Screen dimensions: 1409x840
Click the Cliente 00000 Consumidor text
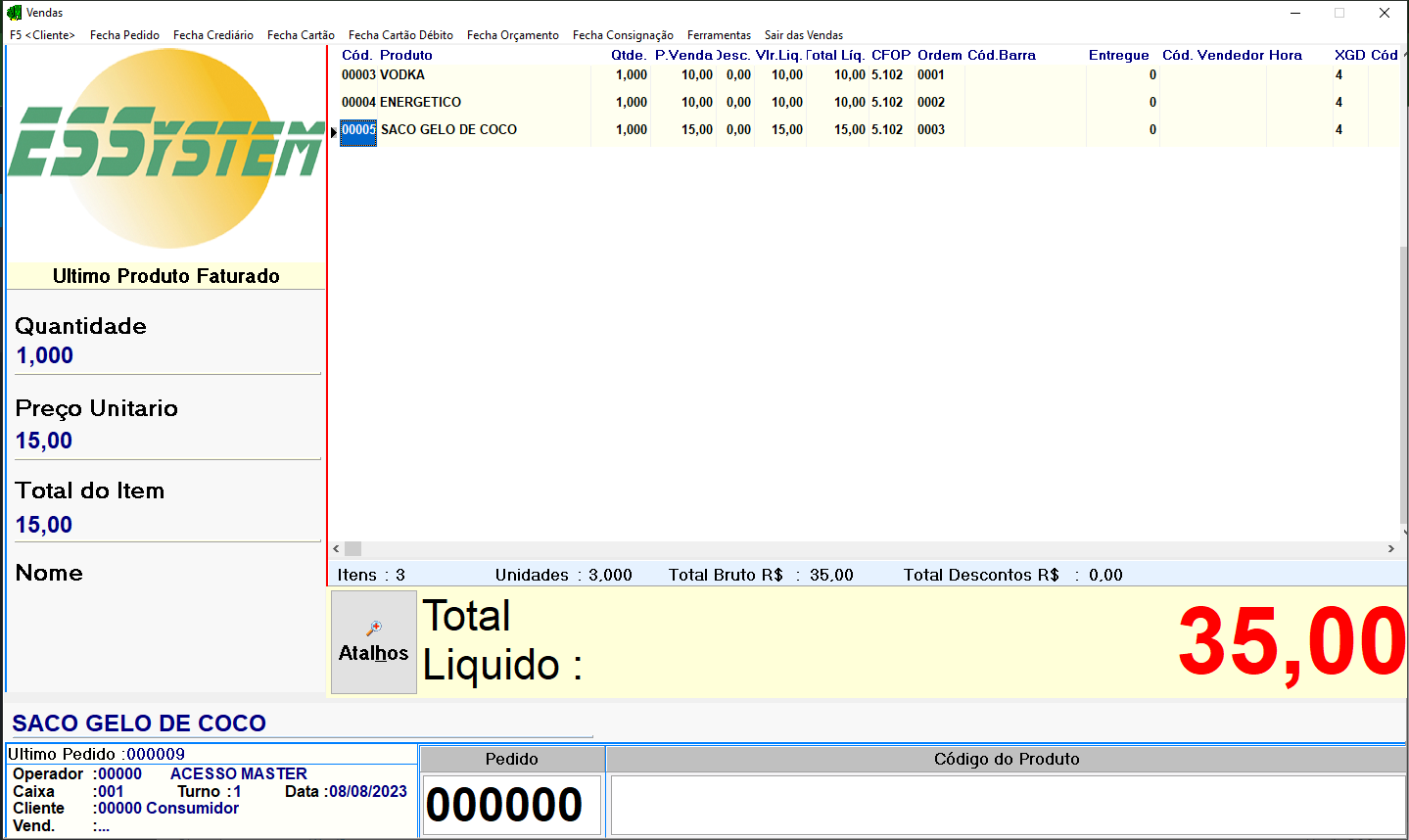pyautogui.click(x=125, y=808)
